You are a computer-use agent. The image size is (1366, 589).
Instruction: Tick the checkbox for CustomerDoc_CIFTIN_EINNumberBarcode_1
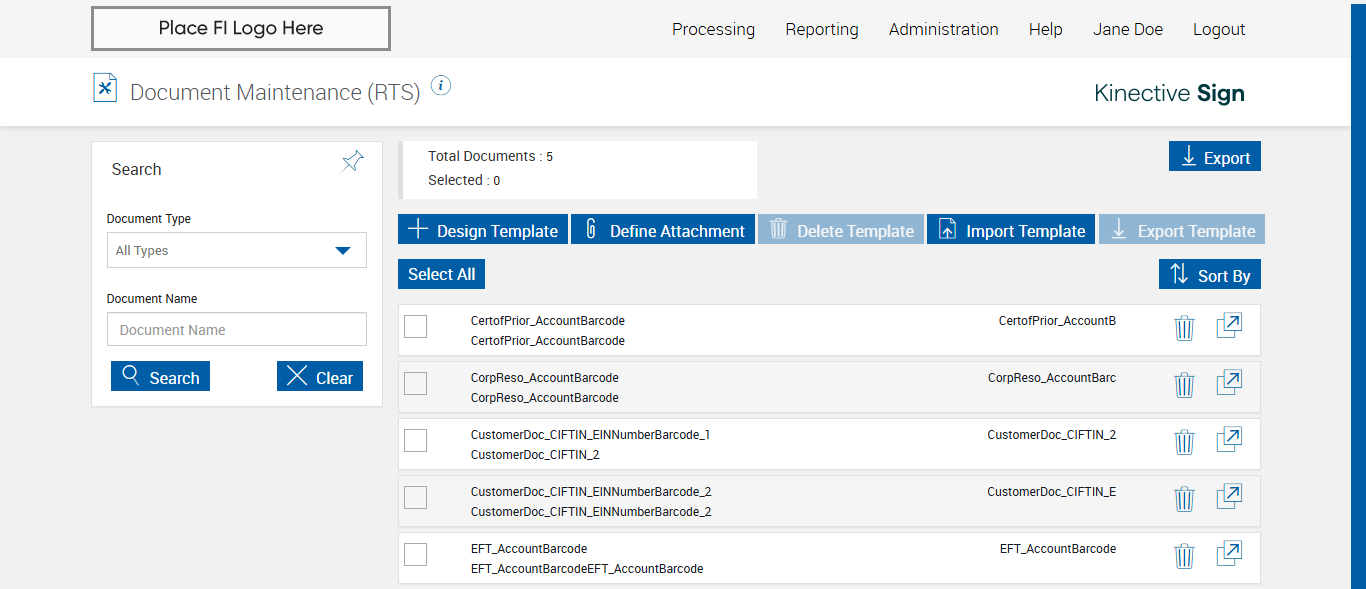pyautogui.click(x=415, y=440)
